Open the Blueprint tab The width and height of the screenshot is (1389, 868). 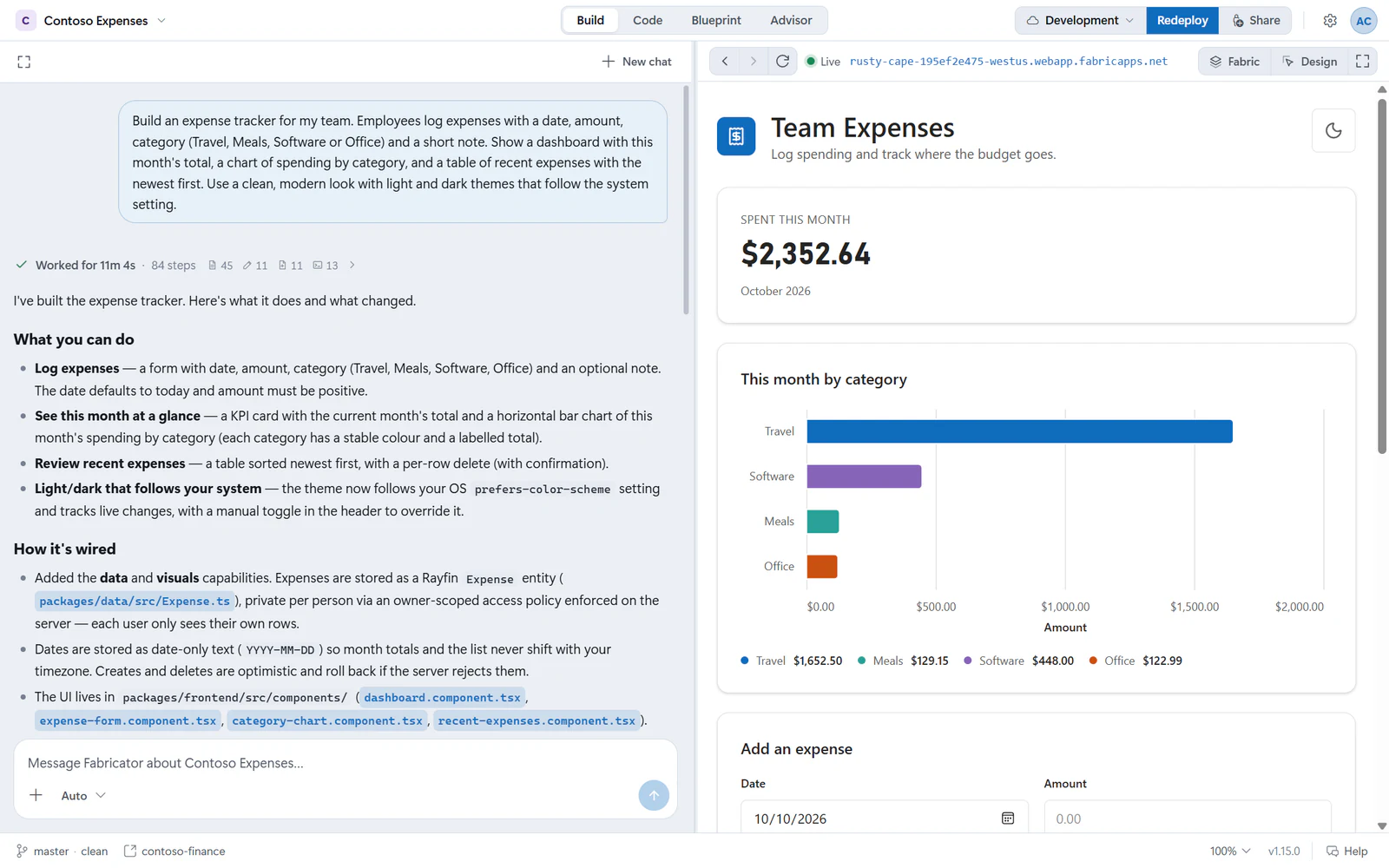[716, 21]
